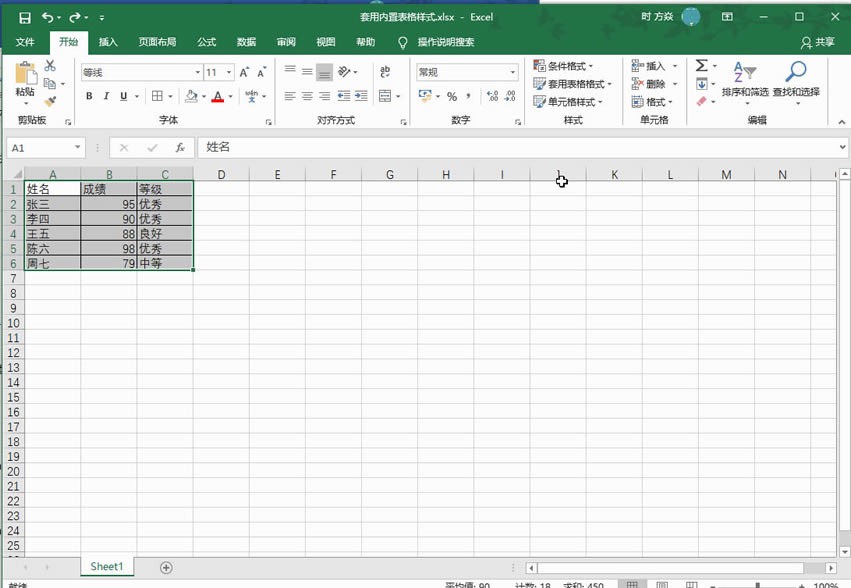Open Conditional Formatting options
Viewport: 851px width, 588px height.
coord(566,66)
